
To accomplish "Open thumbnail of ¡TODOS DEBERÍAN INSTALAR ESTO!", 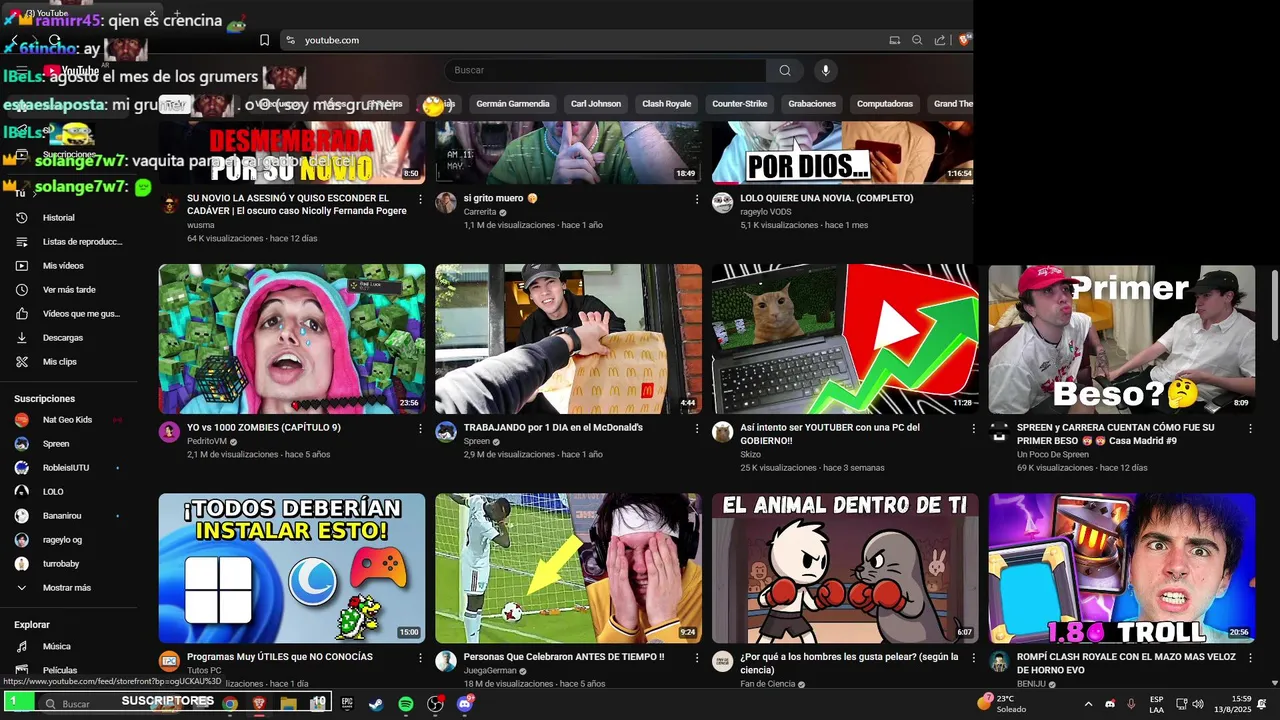I will (x=292, y=568).
